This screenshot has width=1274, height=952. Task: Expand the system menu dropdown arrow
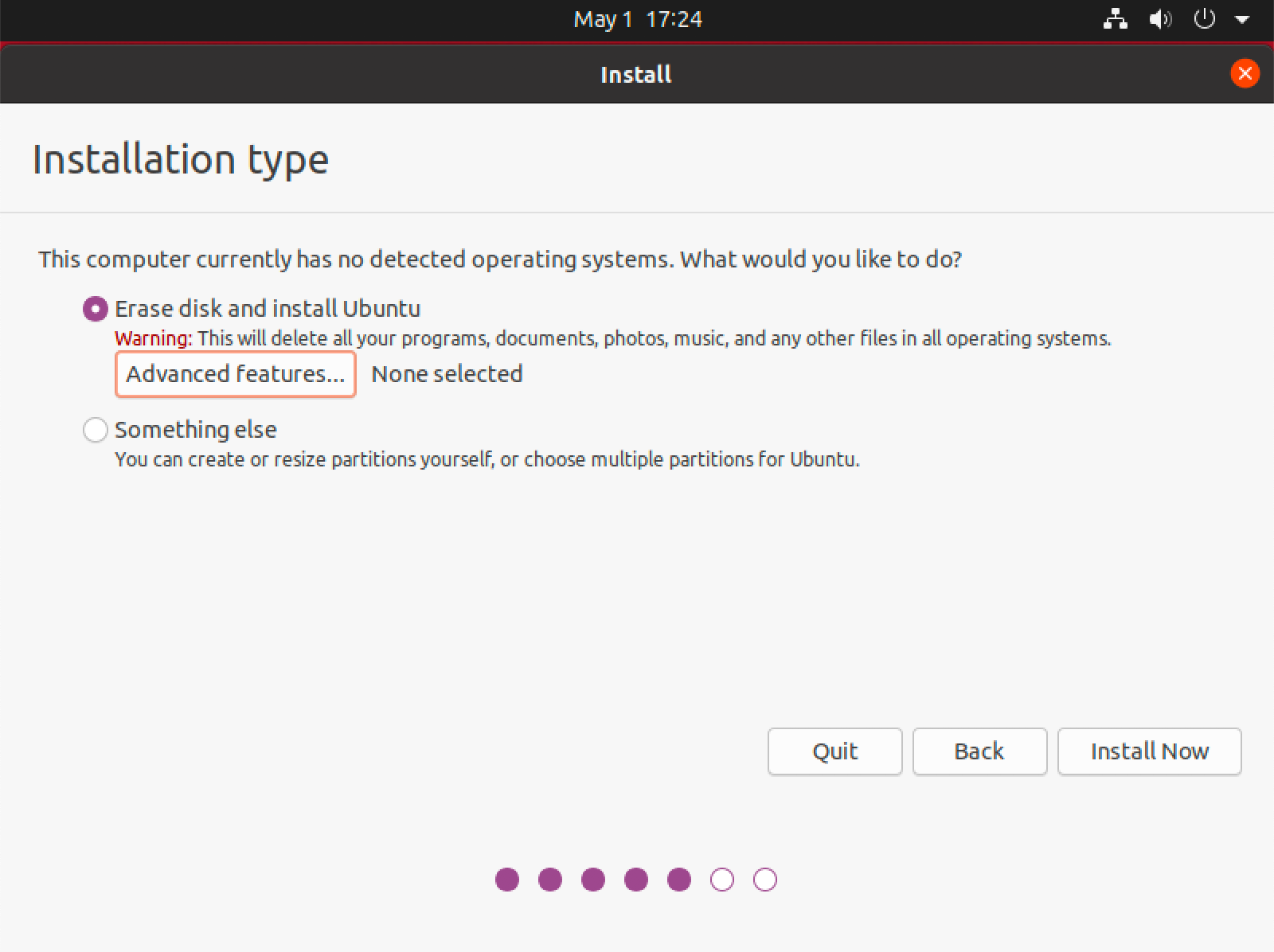[x=1241, y=20]
